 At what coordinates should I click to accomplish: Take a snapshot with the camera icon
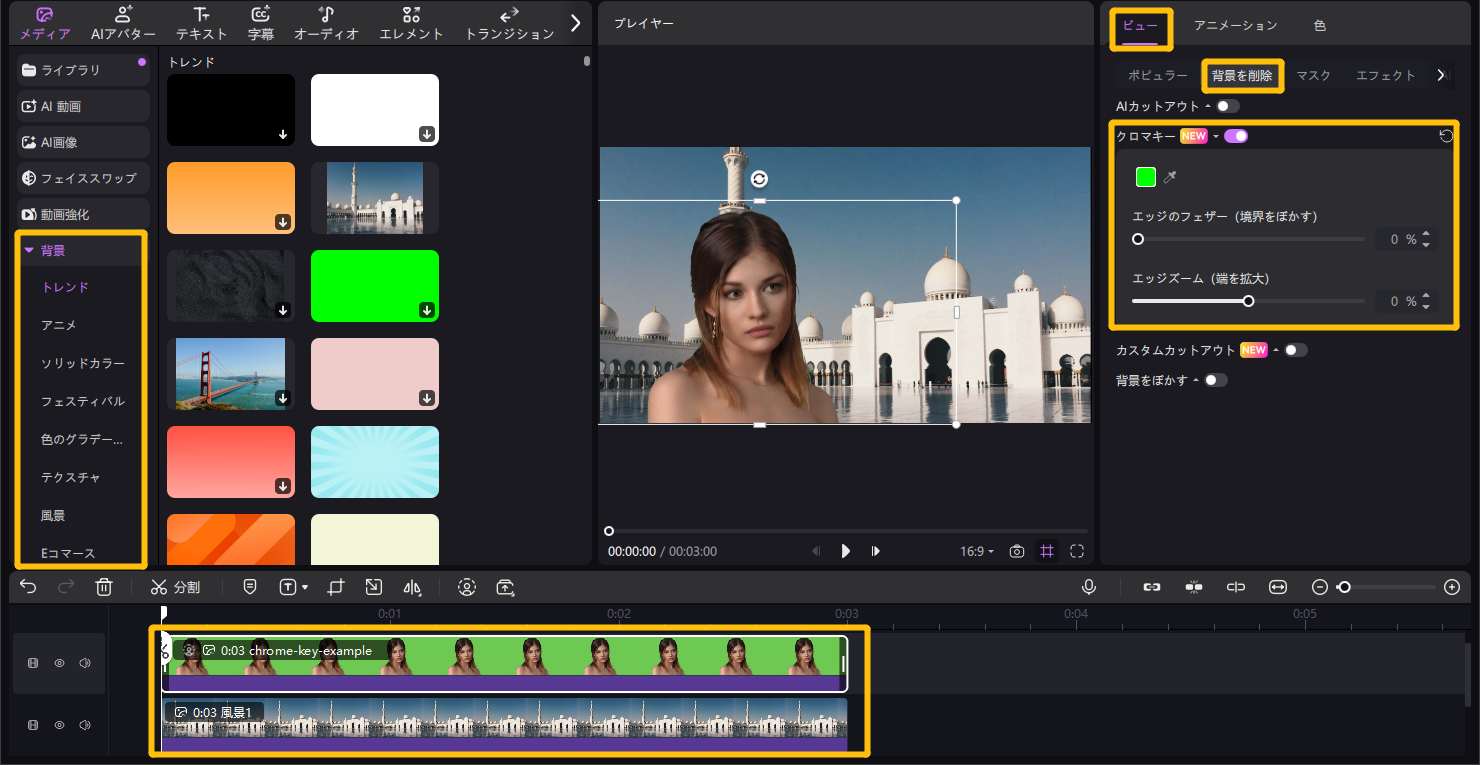pos(1017,551)
